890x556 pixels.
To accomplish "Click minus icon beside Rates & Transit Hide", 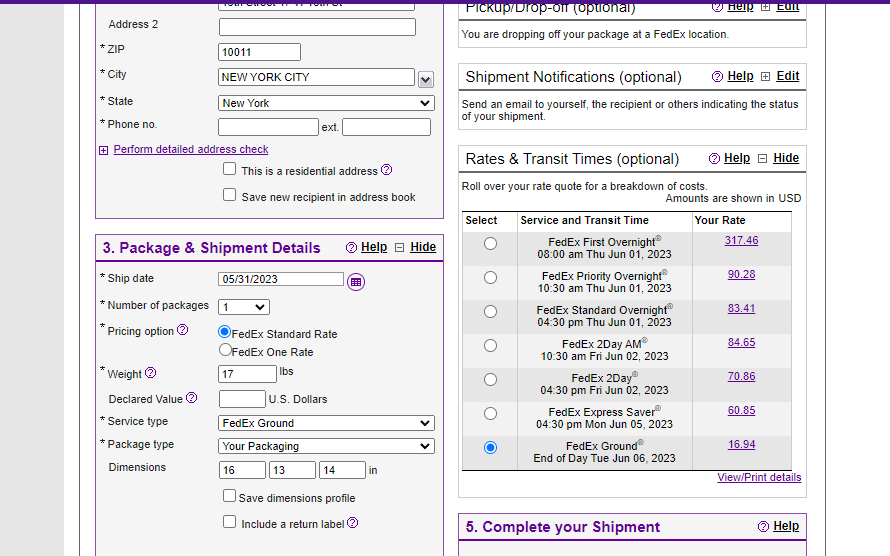I will point(763,159).
